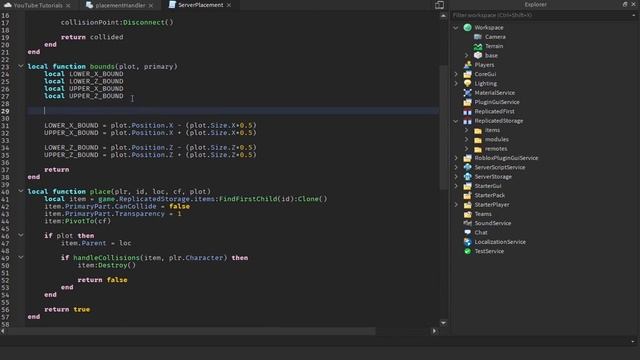The height and width of the screenshot is (360, 640).
Task: Fold the bounds function in the code gutter
Action: pos(20,66)
